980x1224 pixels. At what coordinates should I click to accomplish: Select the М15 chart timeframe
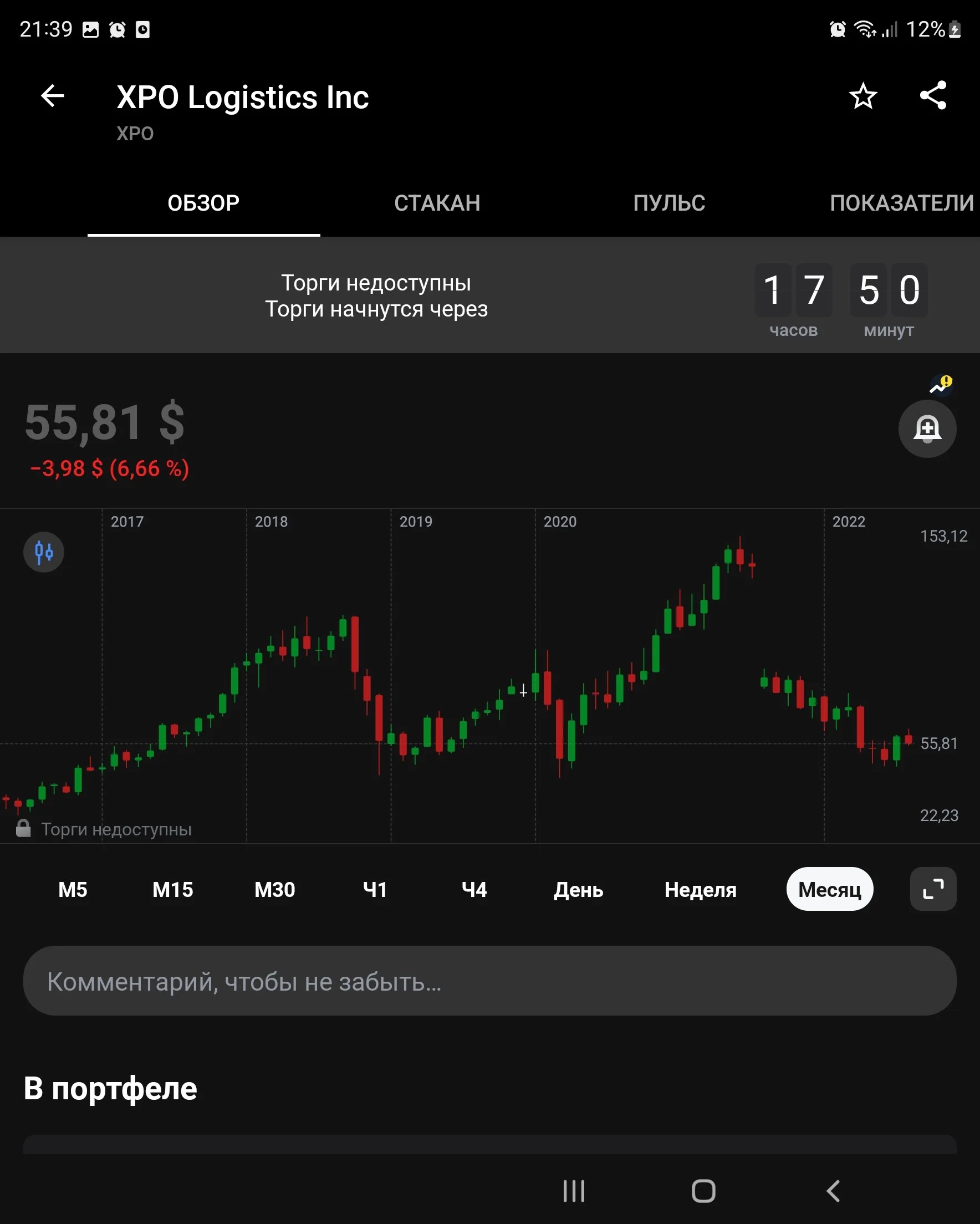[172, 890]
